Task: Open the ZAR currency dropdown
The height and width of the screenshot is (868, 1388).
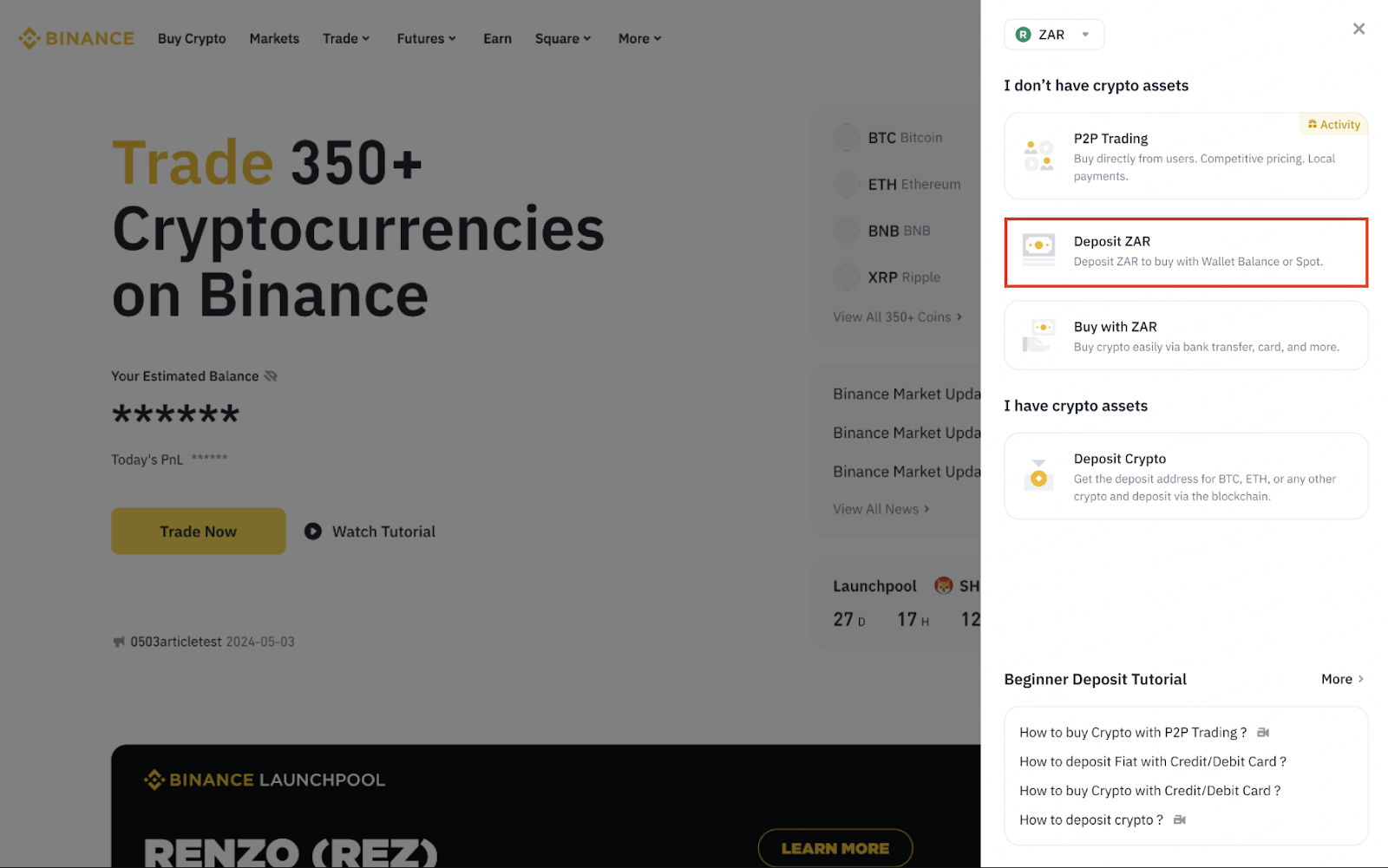Action: (x=1054, y=35)
